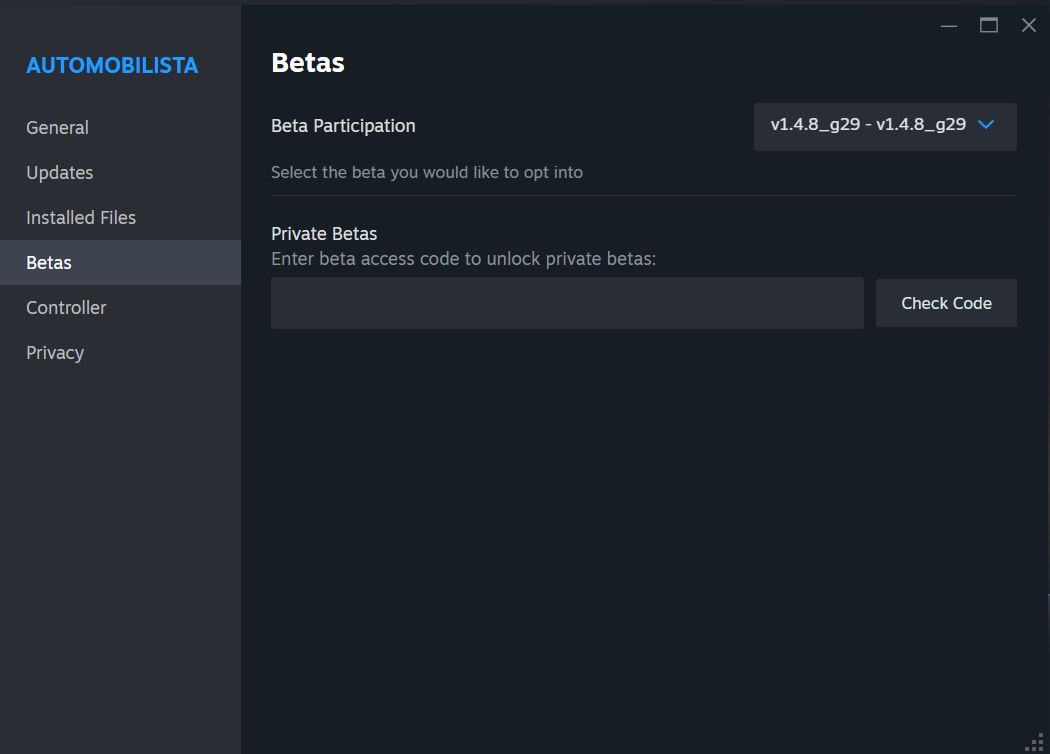Click the 'Select the beta' hint text
This screenshot has height=754, width=1050.
427,172
